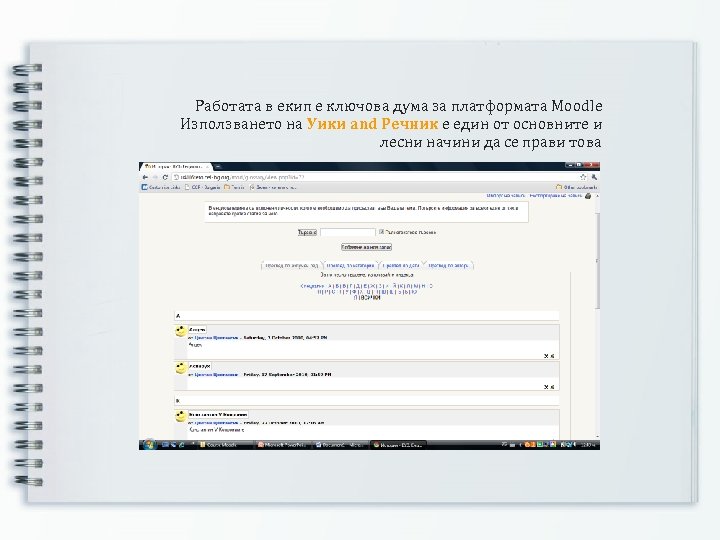The width and height of the screenshot is (720, 540).
Task: Open the first bookmark in bookmarks bar
Action: (161, 187)
